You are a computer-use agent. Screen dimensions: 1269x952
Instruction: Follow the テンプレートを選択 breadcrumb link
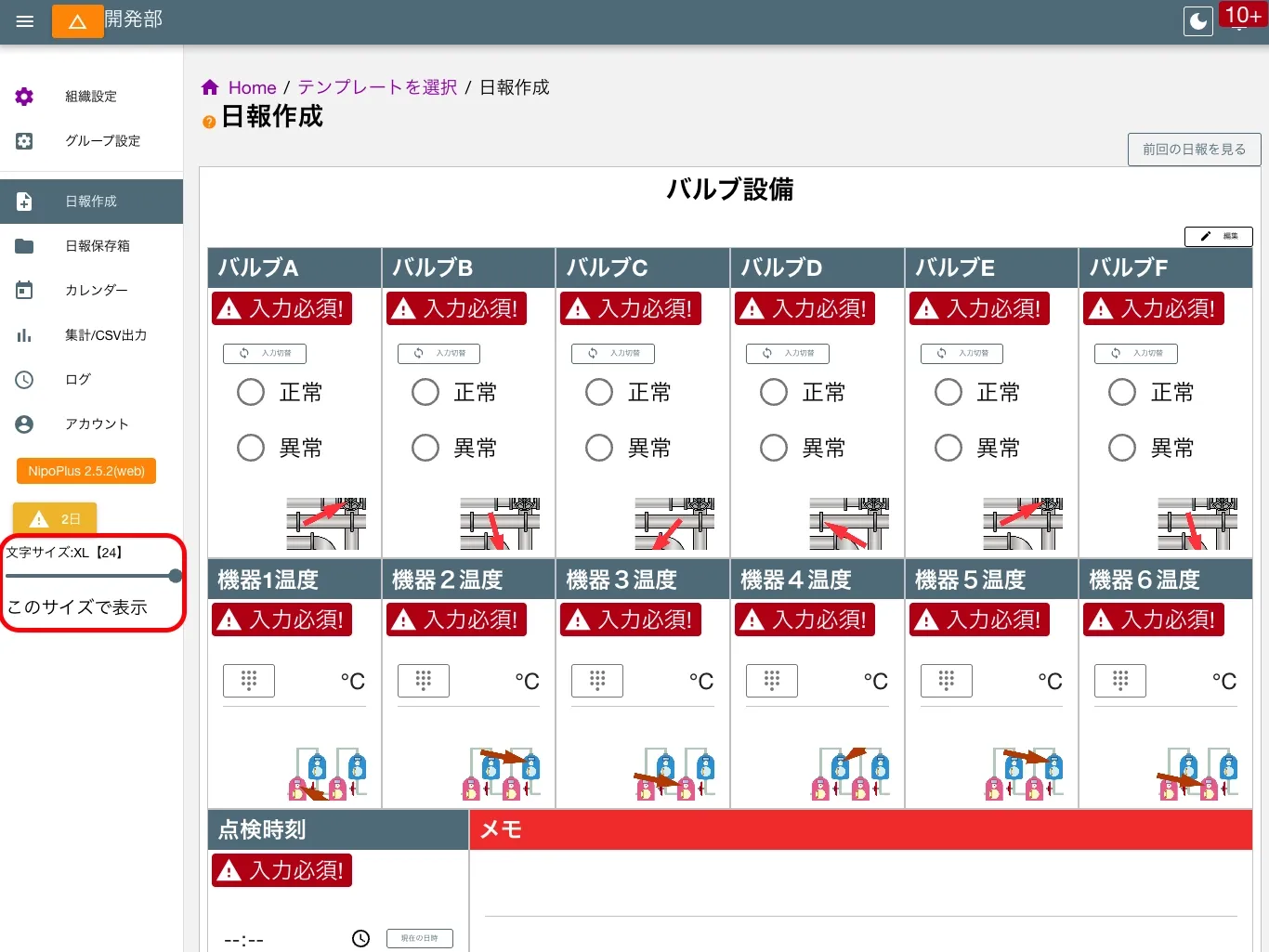[377, 87]
